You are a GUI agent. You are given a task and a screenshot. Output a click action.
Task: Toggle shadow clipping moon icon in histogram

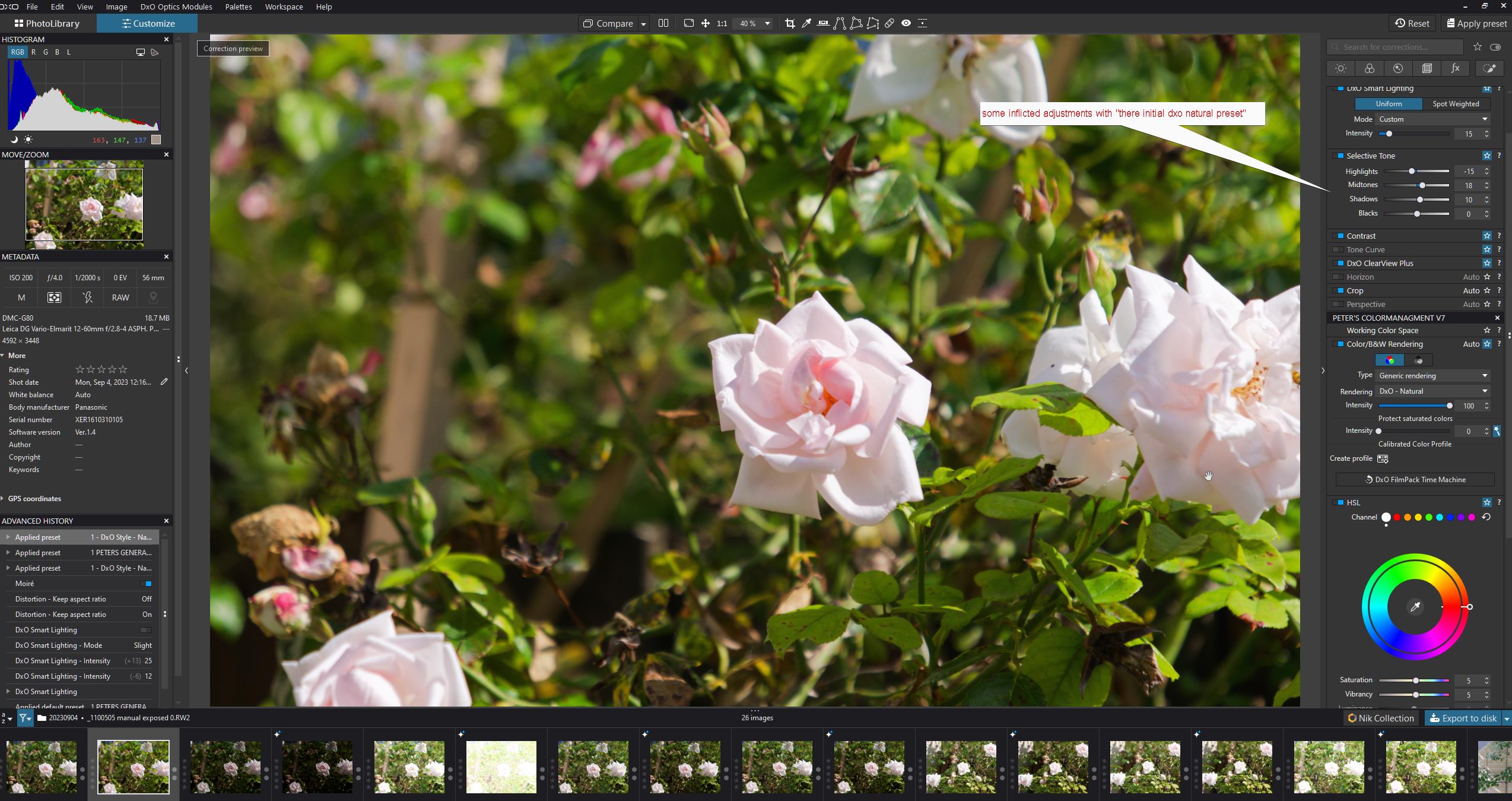14,140
